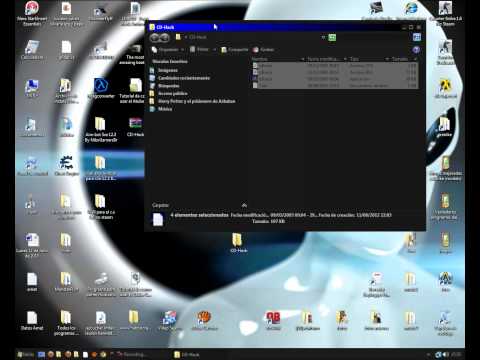Open the address bar history dropdown arrow
Screen dimensions: 480x360
[x=323, y=37]
